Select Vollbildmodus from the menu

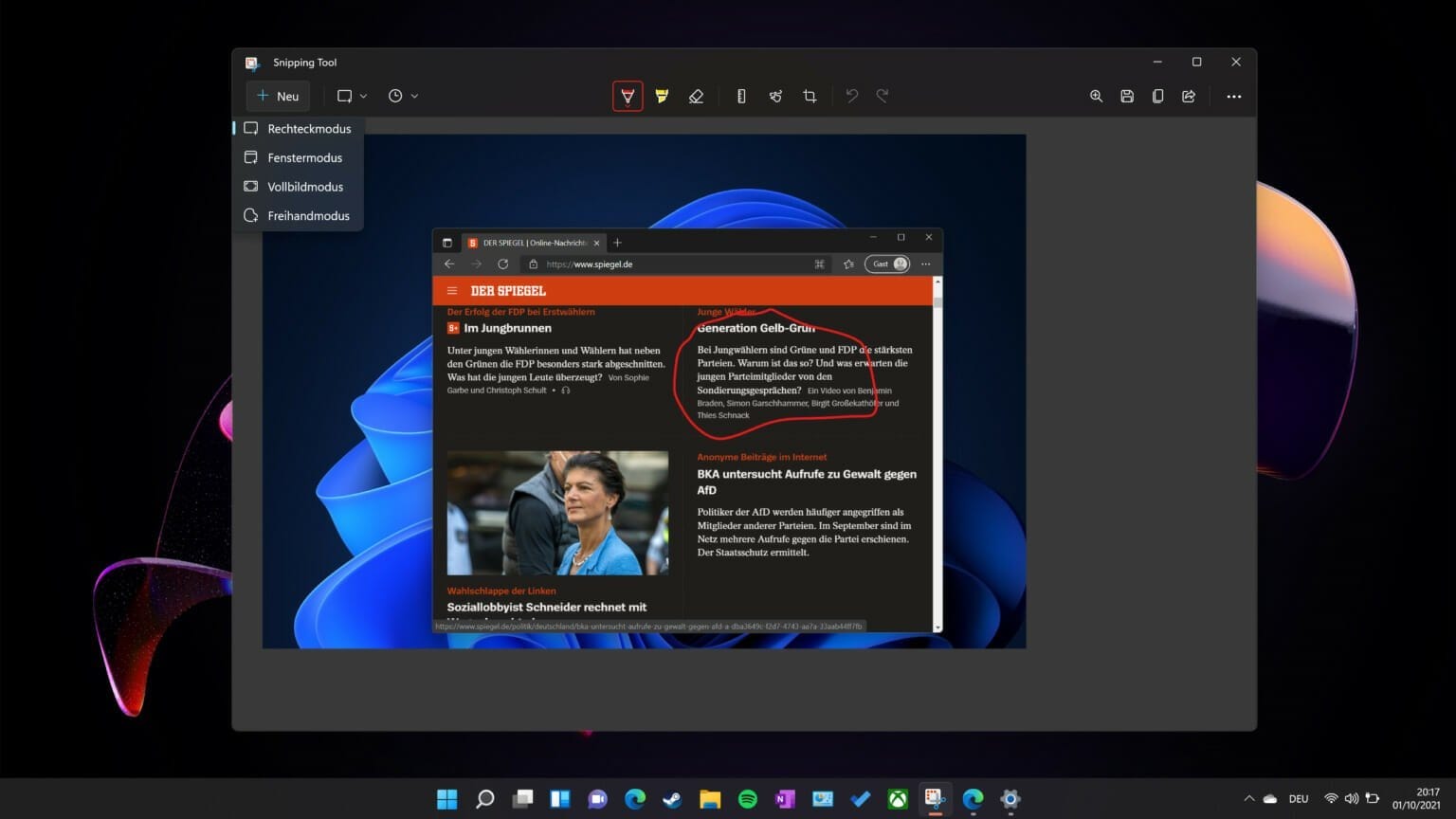[x=305, y=186]
